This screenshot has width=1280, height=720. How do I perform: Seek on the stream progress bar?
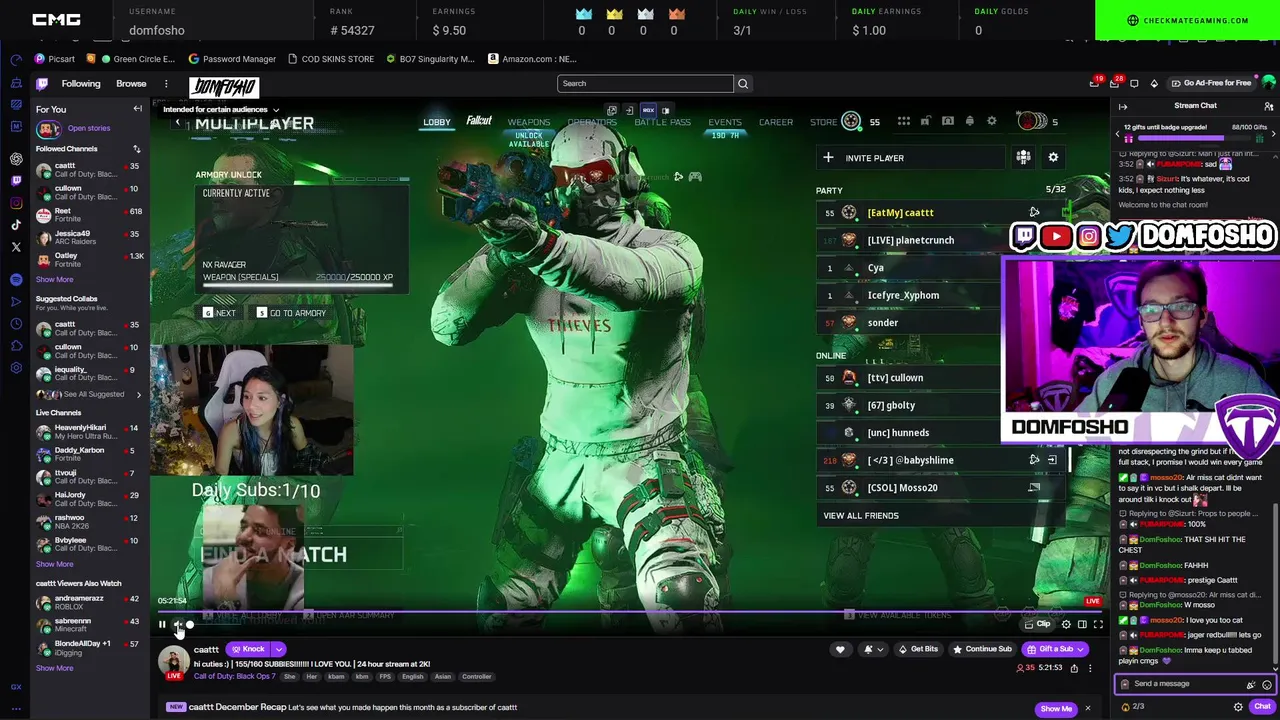click(630, 612)
